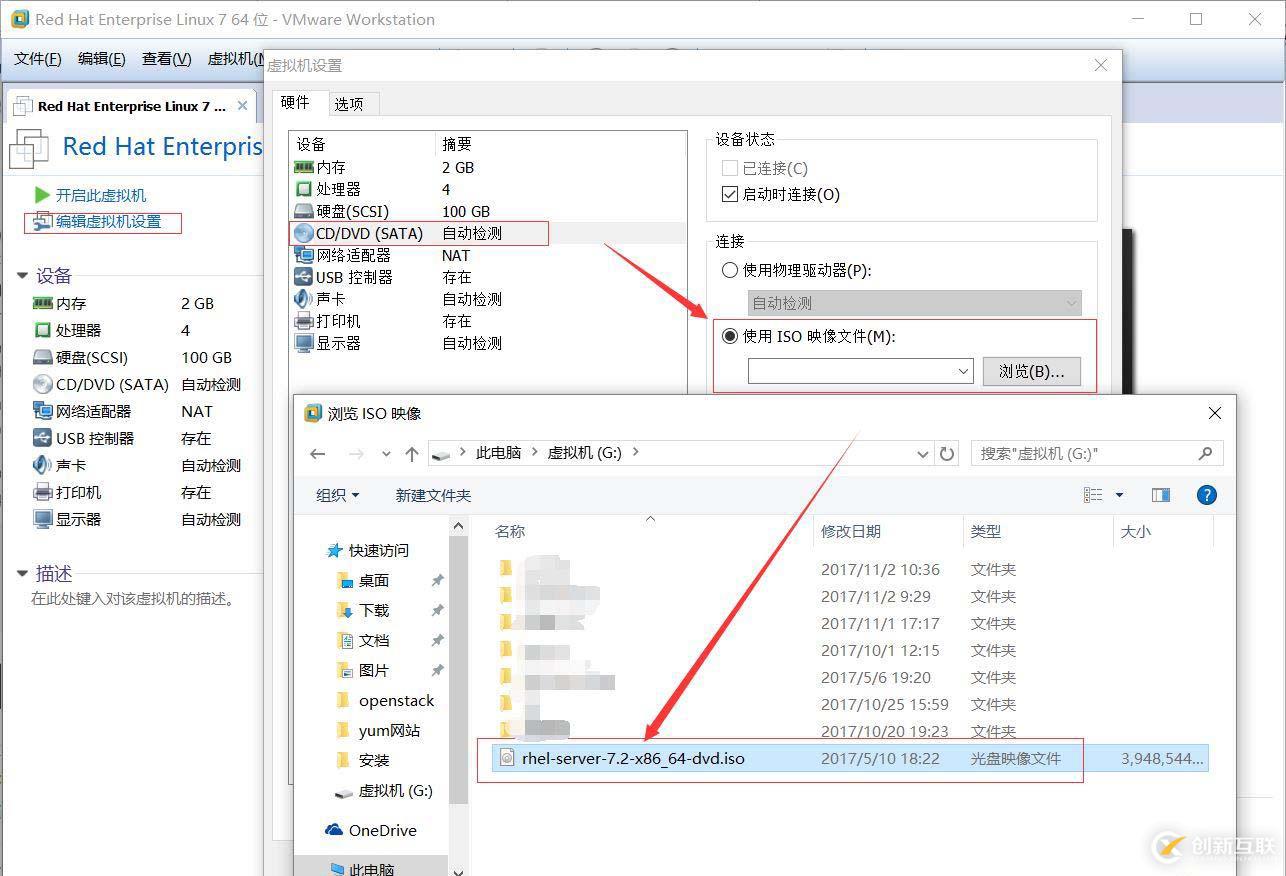This screenshot has height=876, width=1286.
Task: Click the CD/DVD icon in main window device panel
Action: (x=42, y=384)
